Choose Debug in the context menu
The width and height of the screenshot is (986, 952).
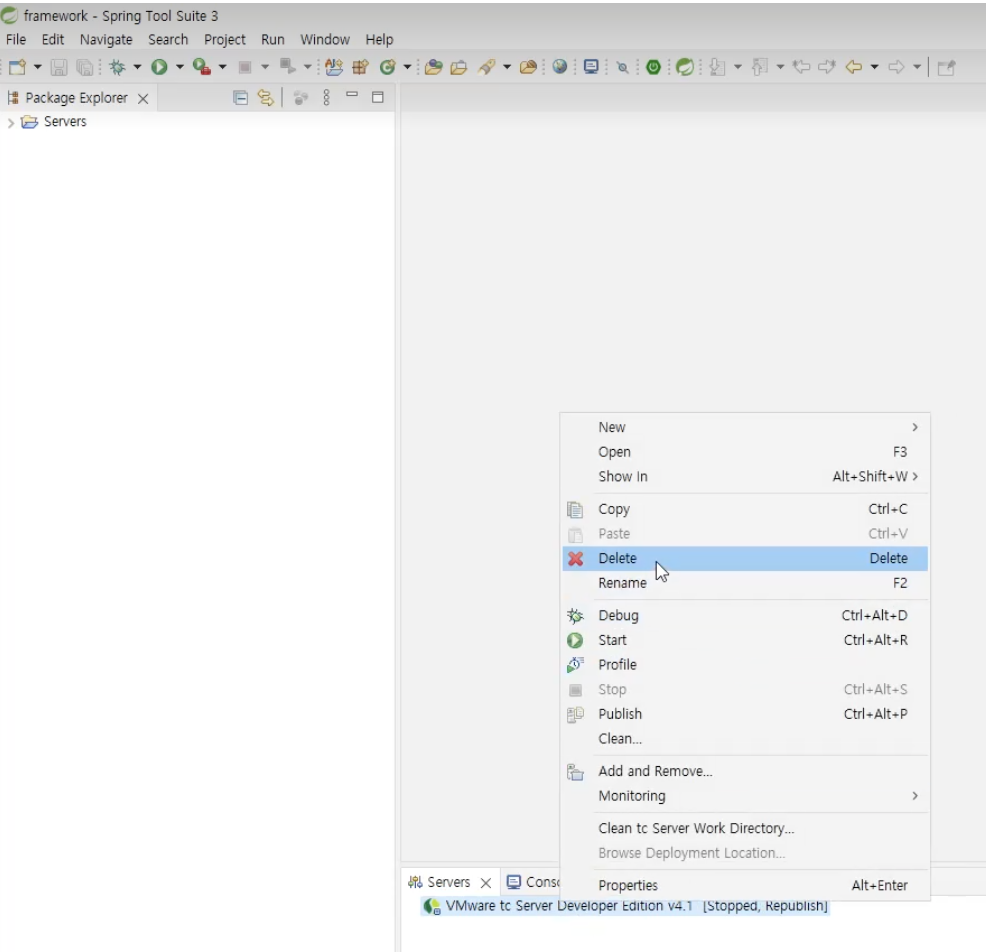pyautogui.click(x=745, y=615)
